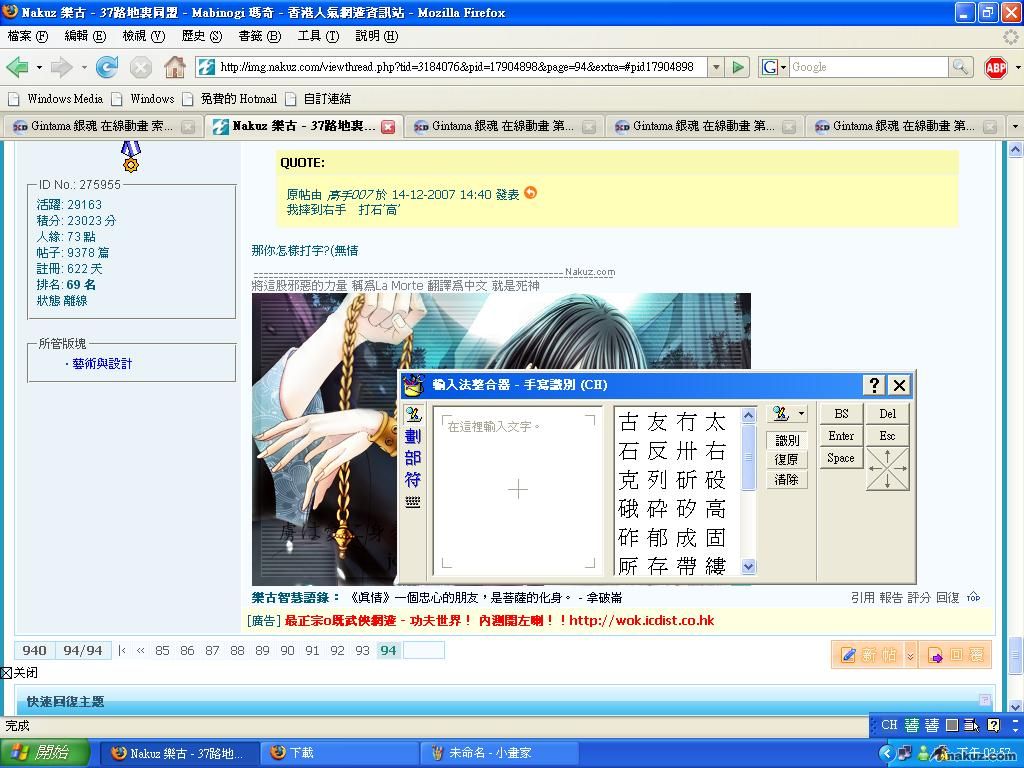Click the Space button in IME pad
The image size is (1024, 768).
(841, 458)
